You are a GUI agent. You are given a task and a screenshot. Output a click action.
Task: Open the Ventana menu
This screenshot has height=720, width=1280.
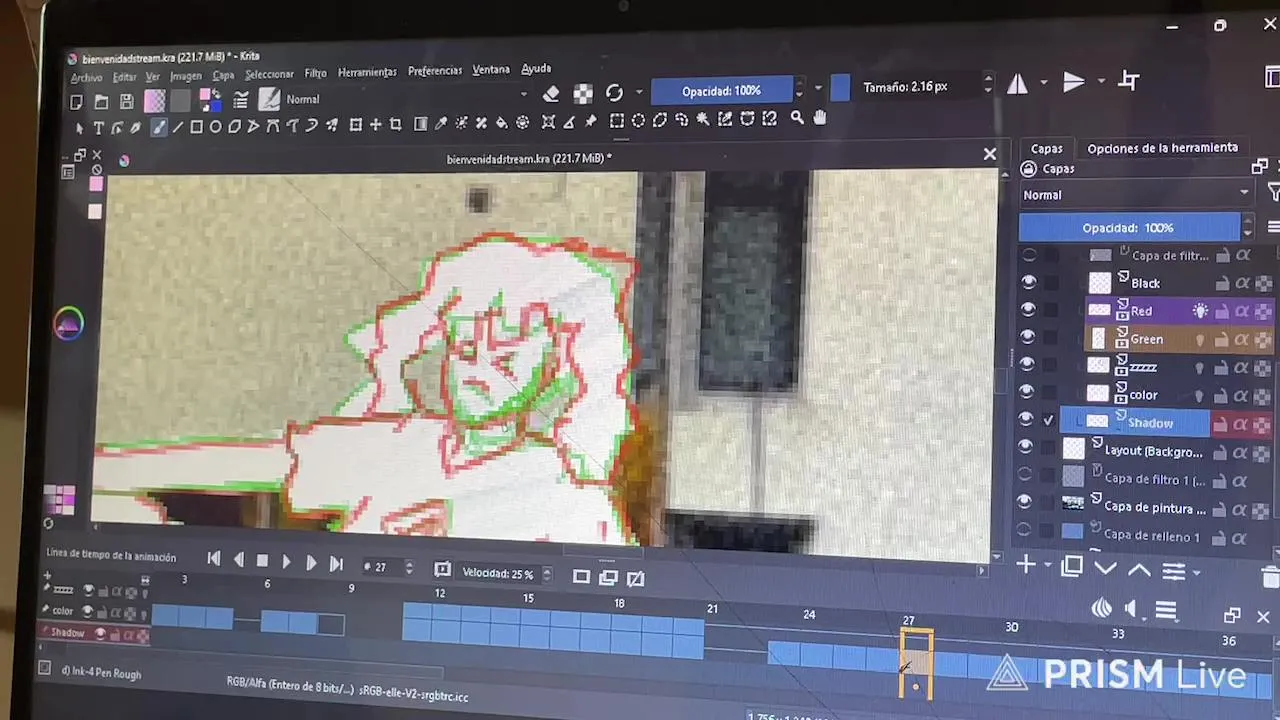(491, 70)
